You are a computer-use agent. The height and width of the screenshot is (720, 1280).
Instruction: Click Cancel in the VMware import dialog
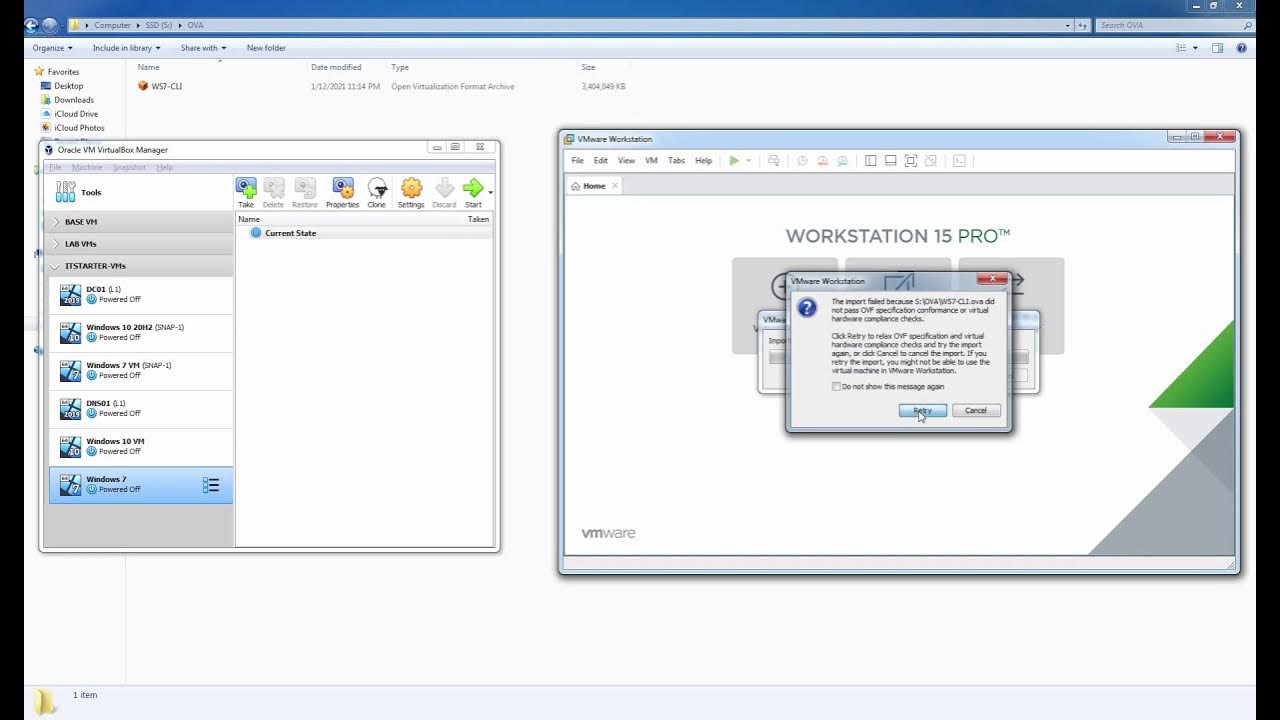(976, 410)
